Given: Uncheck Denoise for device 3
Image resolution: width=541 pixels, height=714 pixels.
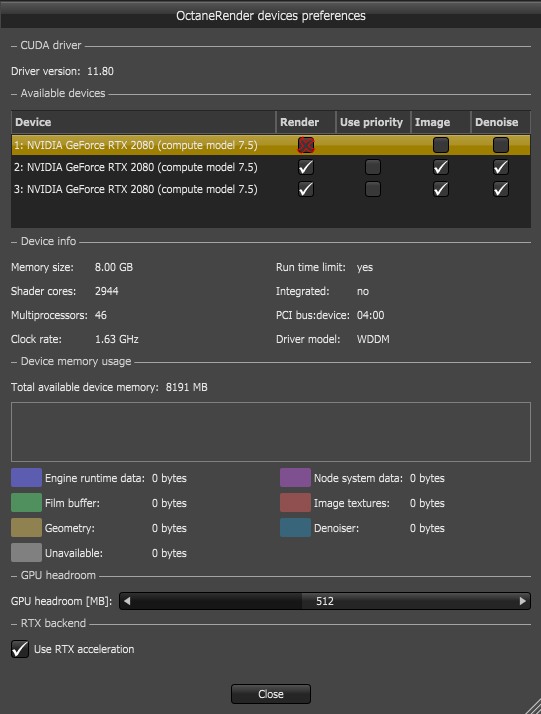Looking at the screenshot, I should pyautogui.click(x=500, y=189).
